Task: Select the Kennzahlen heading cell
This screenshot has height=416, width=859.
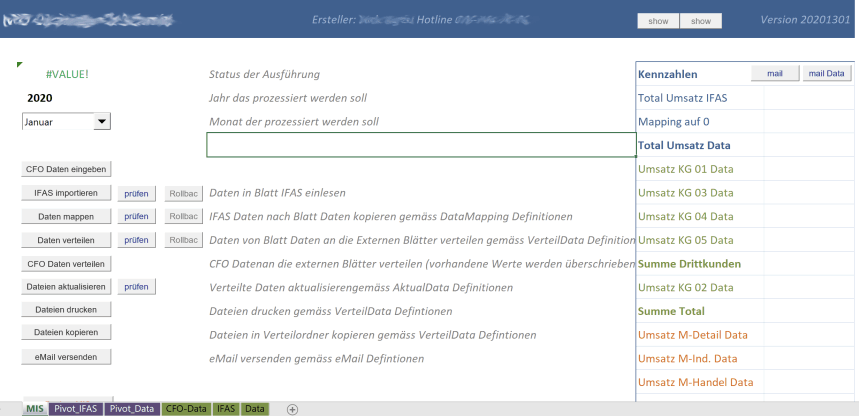Action: (x=668, y=74)
